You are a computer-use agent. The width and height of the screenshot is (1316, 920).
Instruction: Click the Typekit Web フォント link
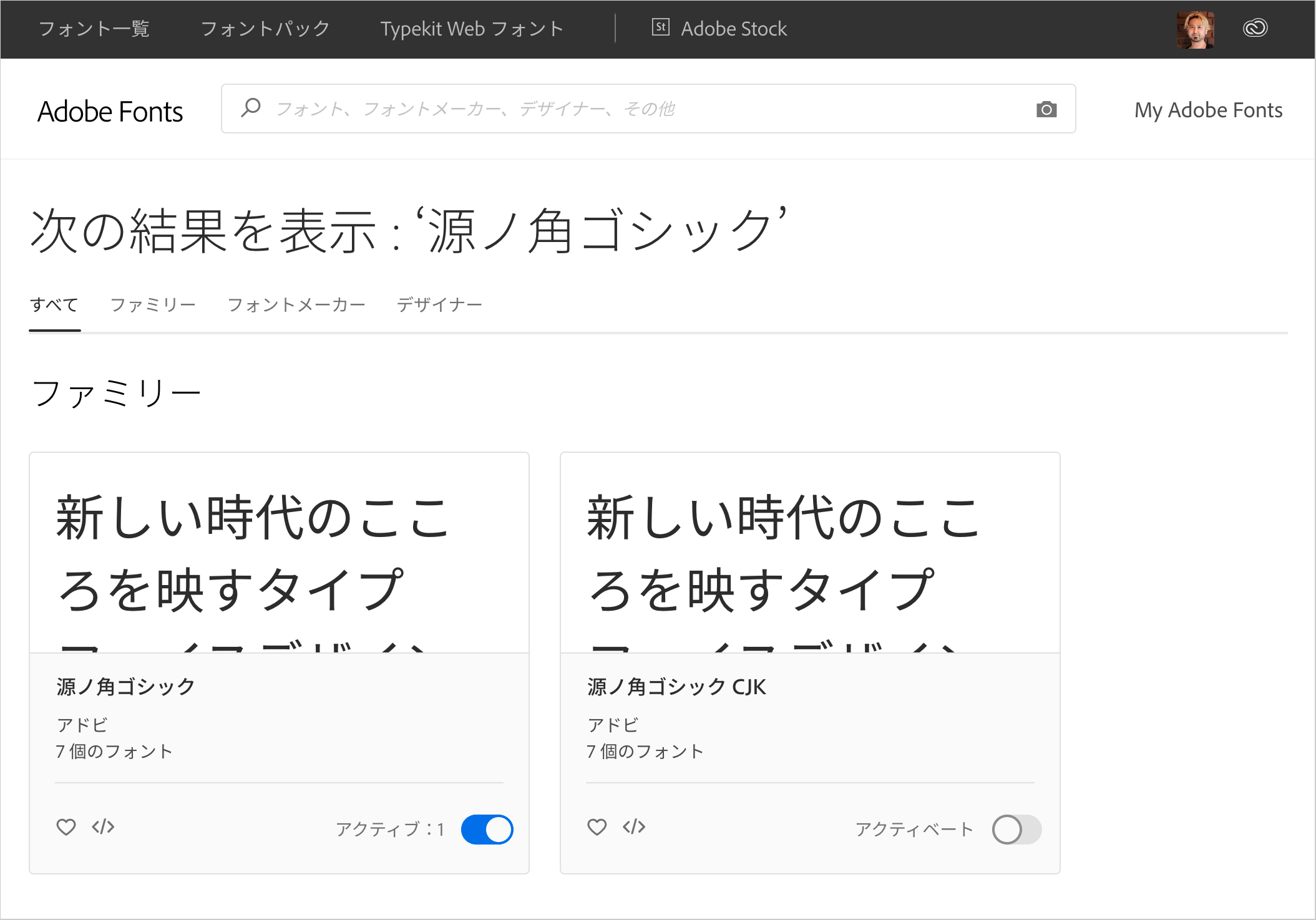(x=472, y=29)
